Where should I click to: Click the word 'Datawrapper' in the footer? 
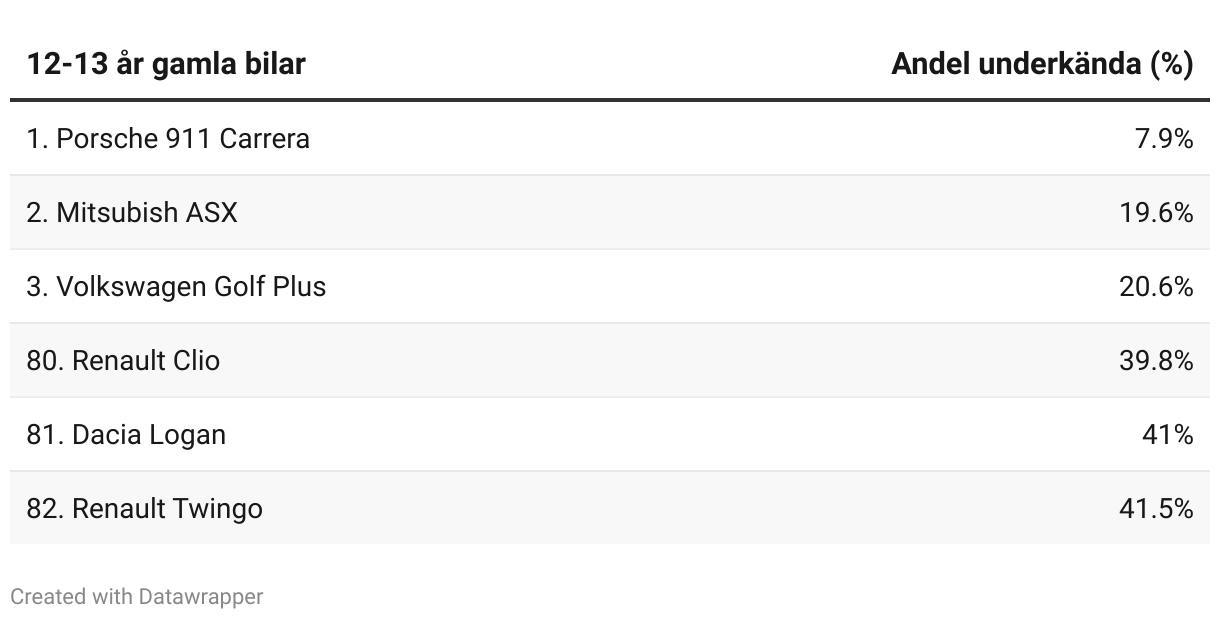tap(201, 597)
